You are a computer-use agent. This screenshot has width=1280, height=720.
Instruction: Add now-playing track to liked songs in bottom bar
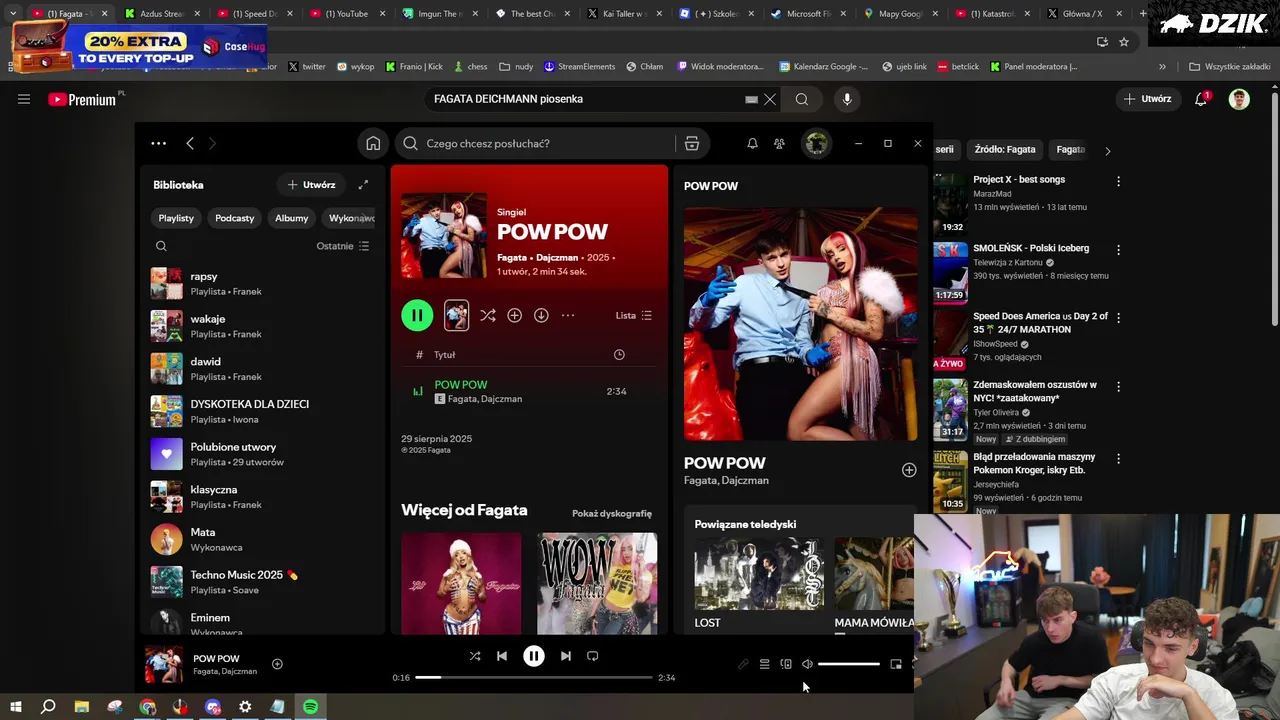(x=277, y=664)
